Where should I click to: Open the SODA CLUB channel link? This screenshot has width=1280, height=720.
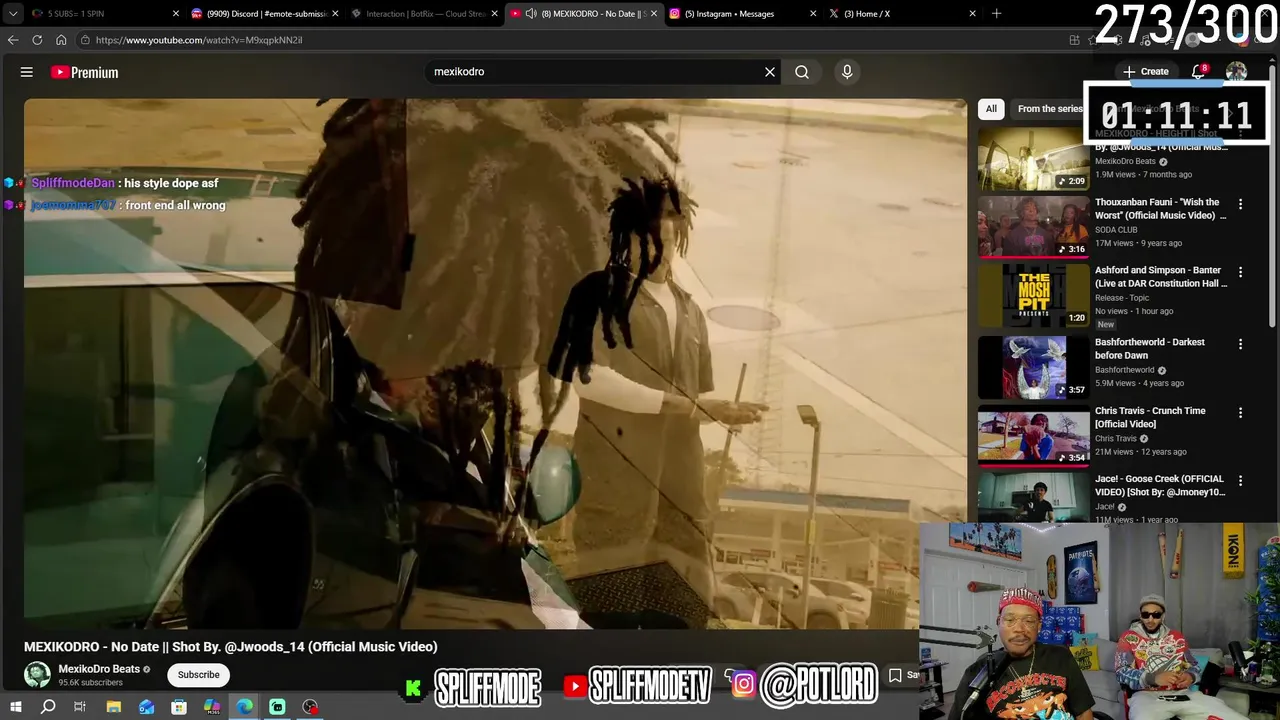coord(1116,230)
